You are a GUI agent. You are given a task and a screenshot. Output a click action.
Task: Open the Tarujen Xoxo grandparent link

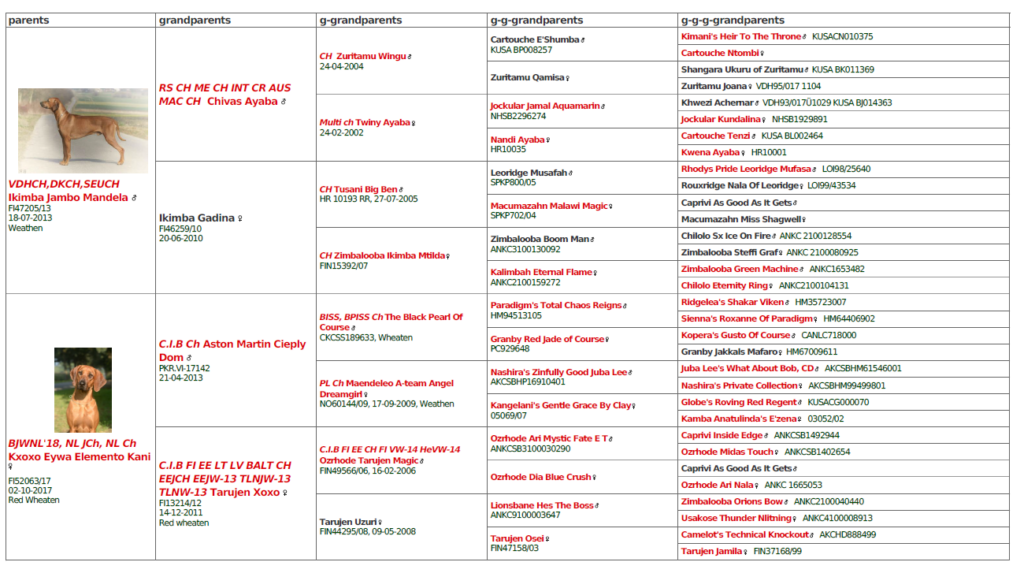click(x=250, y=492)
